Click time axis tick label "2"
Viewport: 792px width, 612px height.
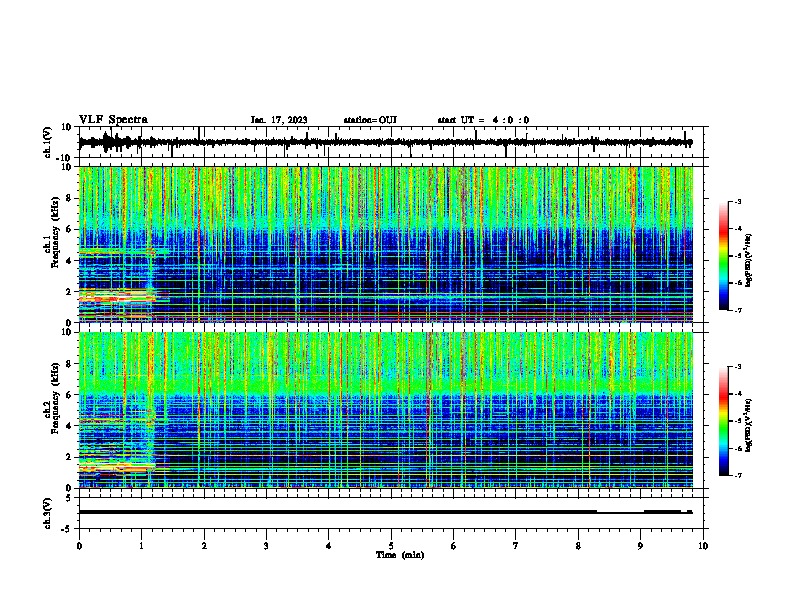pos(204,546)
